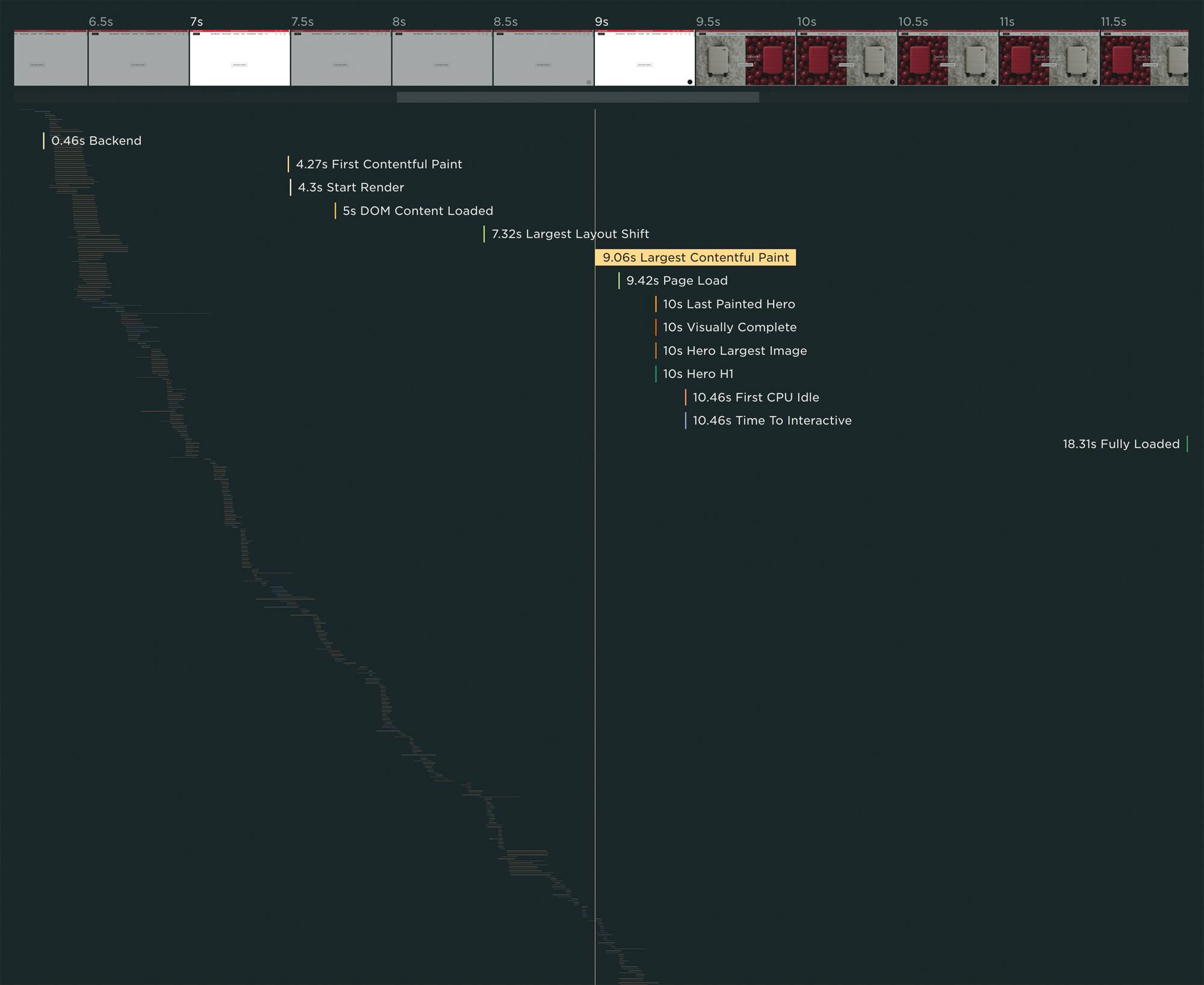Select the 9.42s Page Load marker
The width and height of the screenshot is (1204, 985).
(x=676, y=281)
